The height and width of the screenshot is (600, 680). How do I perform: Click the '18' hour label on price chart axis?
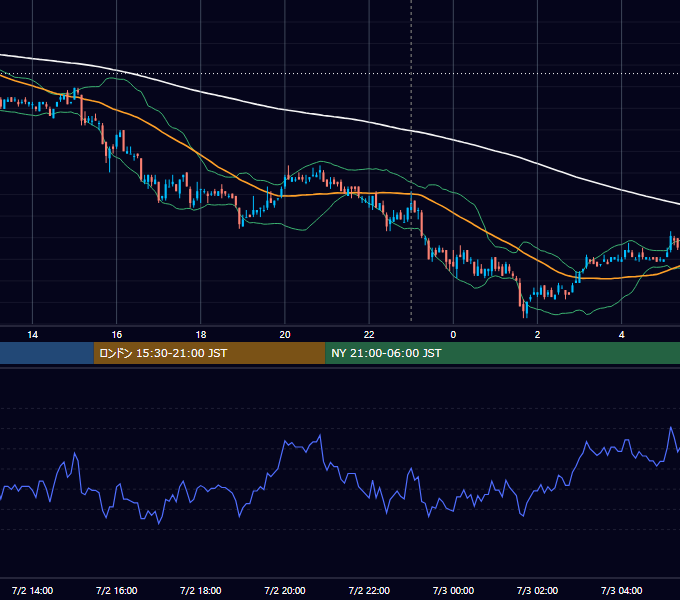point(201,335)
